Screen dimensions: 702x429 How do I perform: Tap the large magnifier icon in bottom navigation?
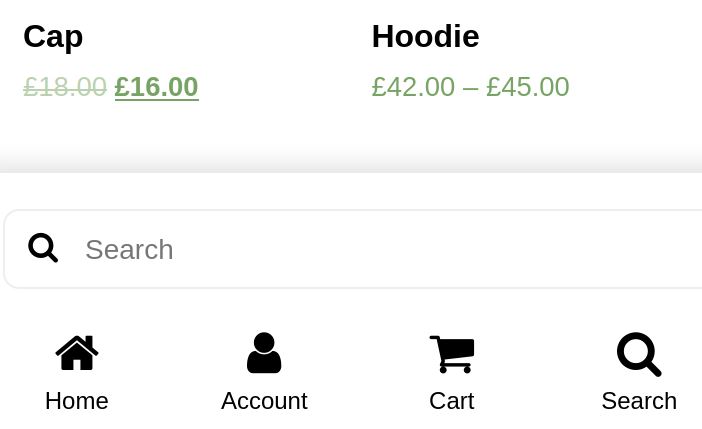click(x=639, y=354)
